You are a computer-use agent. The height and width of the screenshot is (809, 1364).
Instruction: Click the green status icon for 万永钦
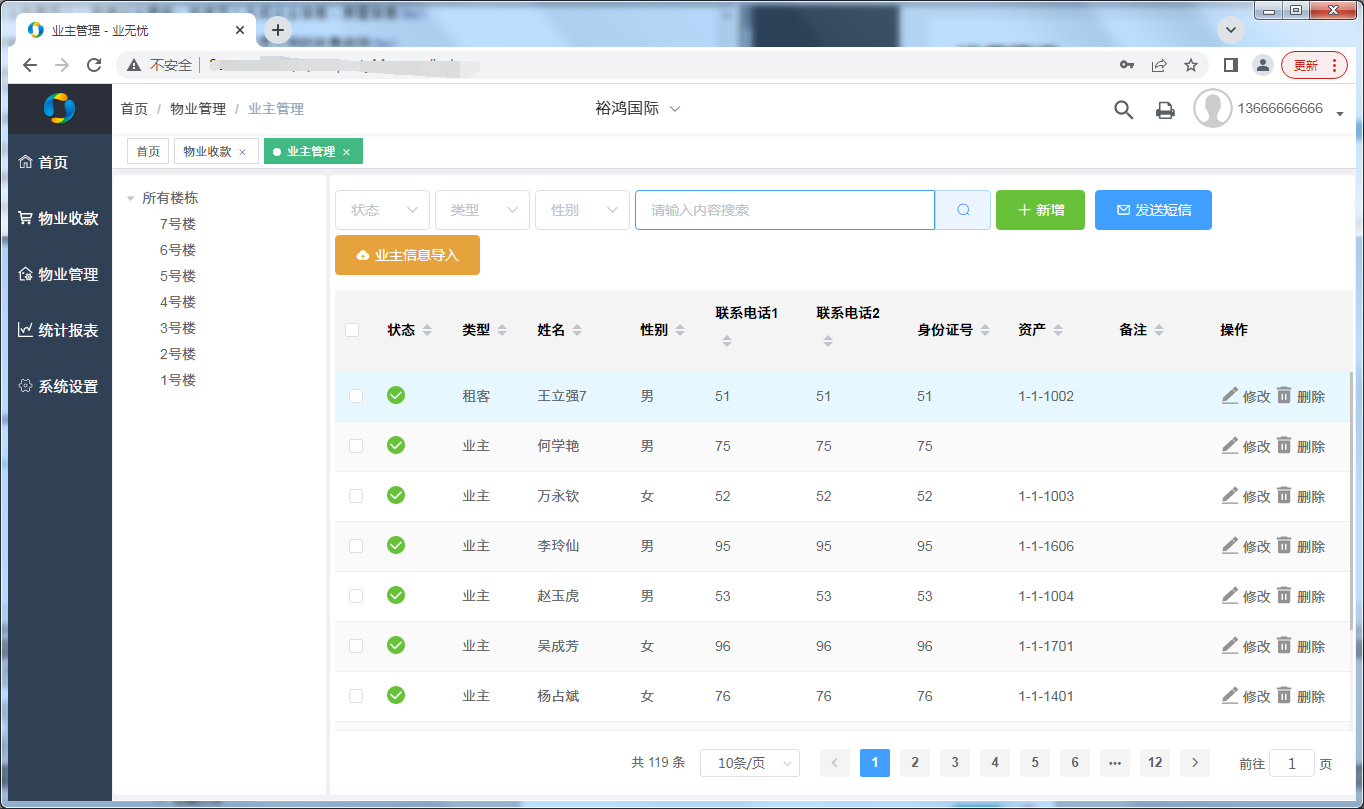point(396,495)
